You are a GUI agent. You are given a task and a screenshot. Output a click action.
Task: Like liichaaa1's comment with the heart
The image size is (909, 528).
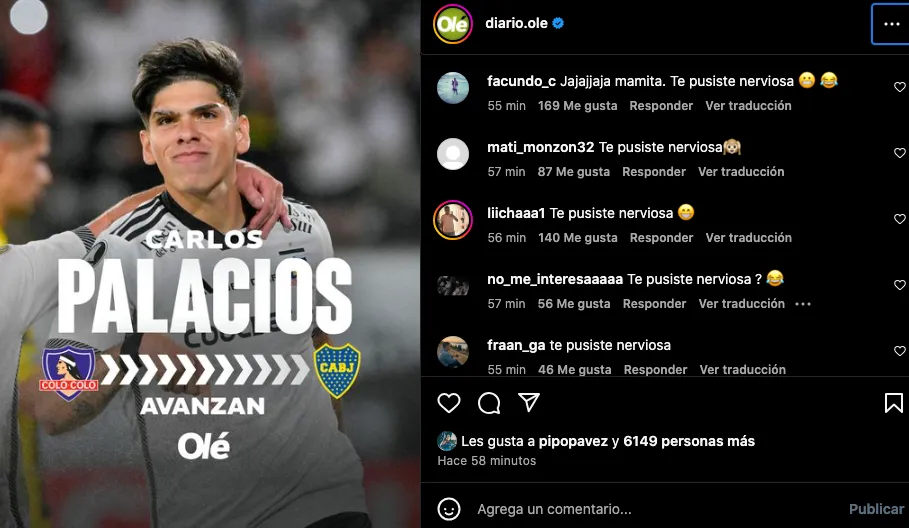(899, 219)
